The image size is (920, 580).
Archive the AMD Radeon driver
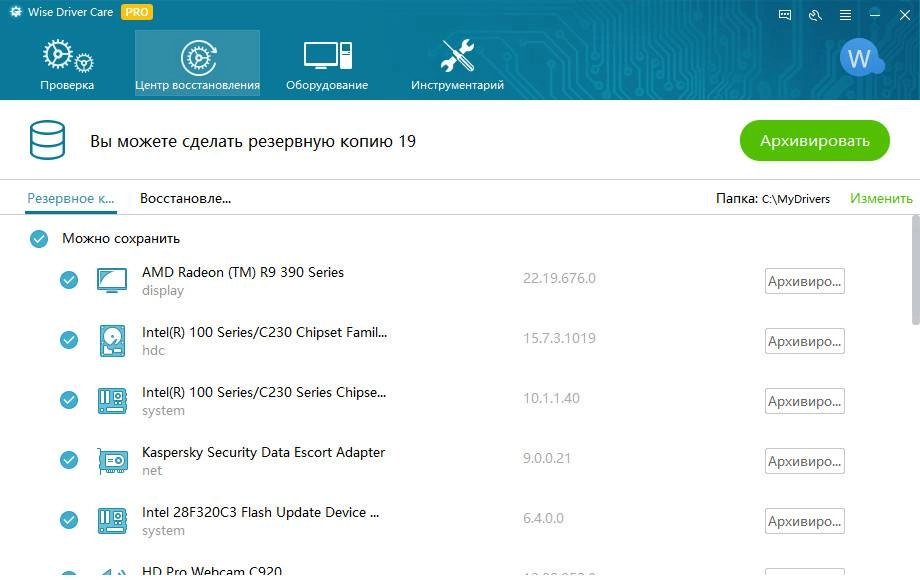click(x=804, y=281)
